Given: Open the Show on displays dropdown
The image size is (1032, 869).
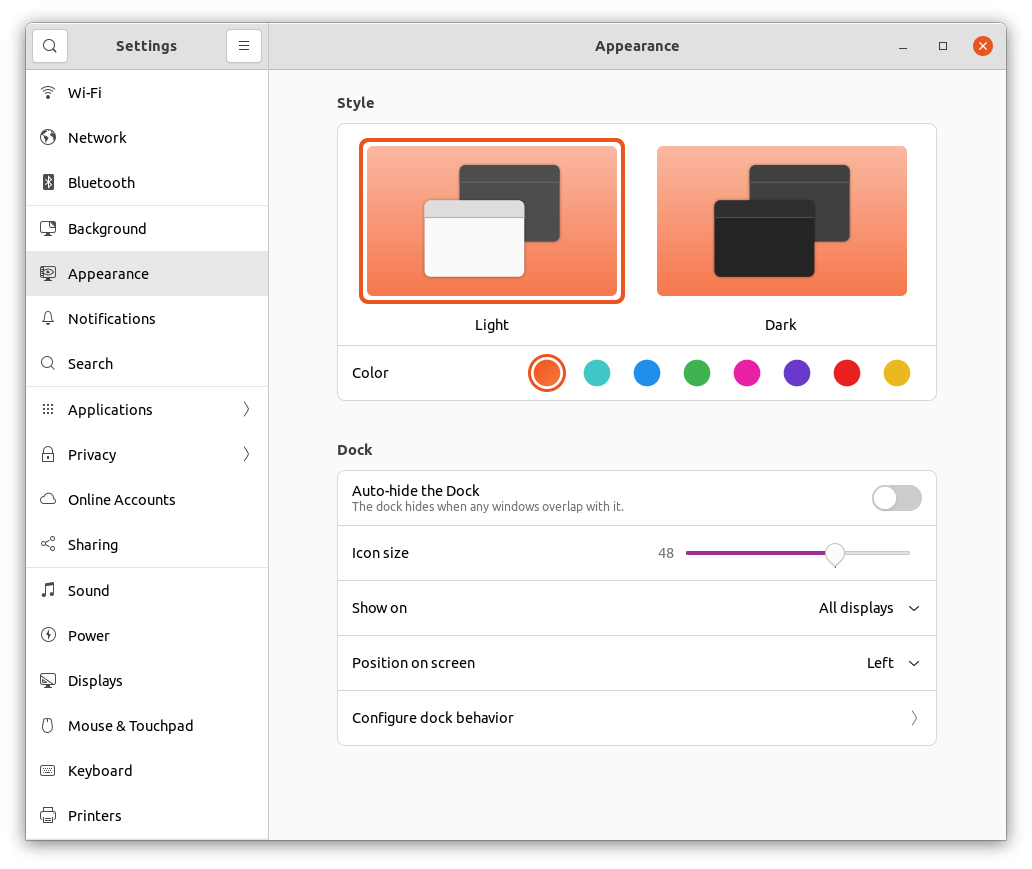Looking at the screenshot, I should click(x=867, y=608).
